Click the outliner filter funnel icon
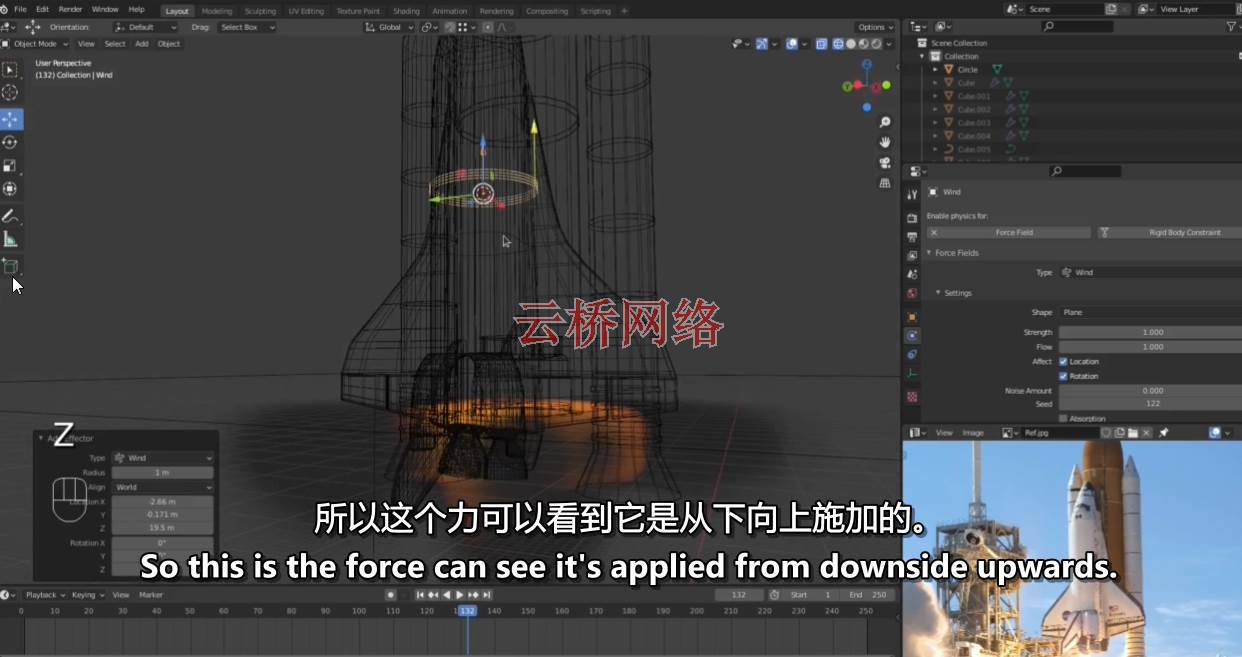Image resolution: width=1242 pixels, height=657 pixels. (1231, 27)
